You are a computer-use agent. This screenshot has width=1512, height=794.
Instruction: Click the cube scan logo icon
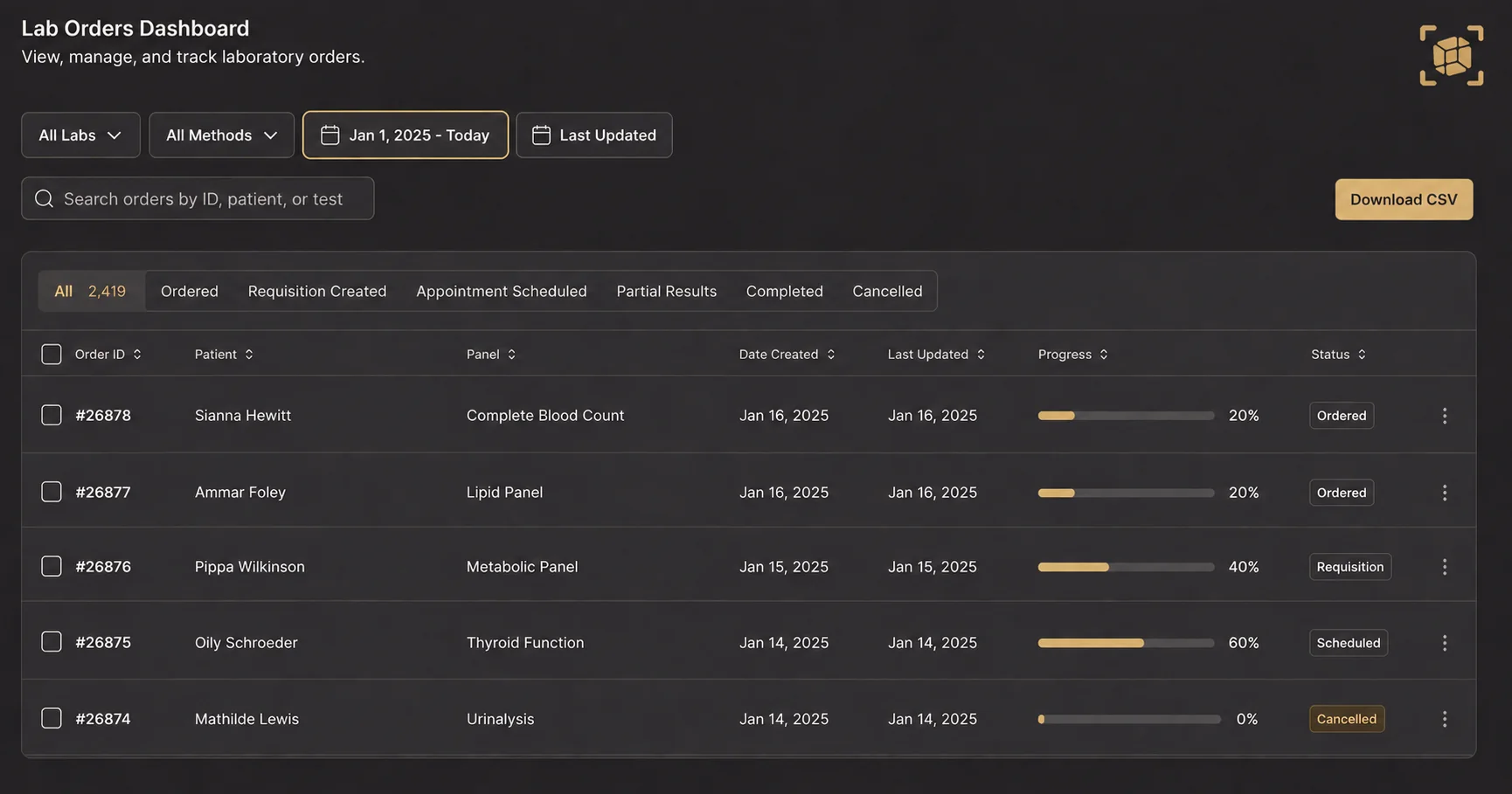pyautogui.click(x=1451, y=55)
